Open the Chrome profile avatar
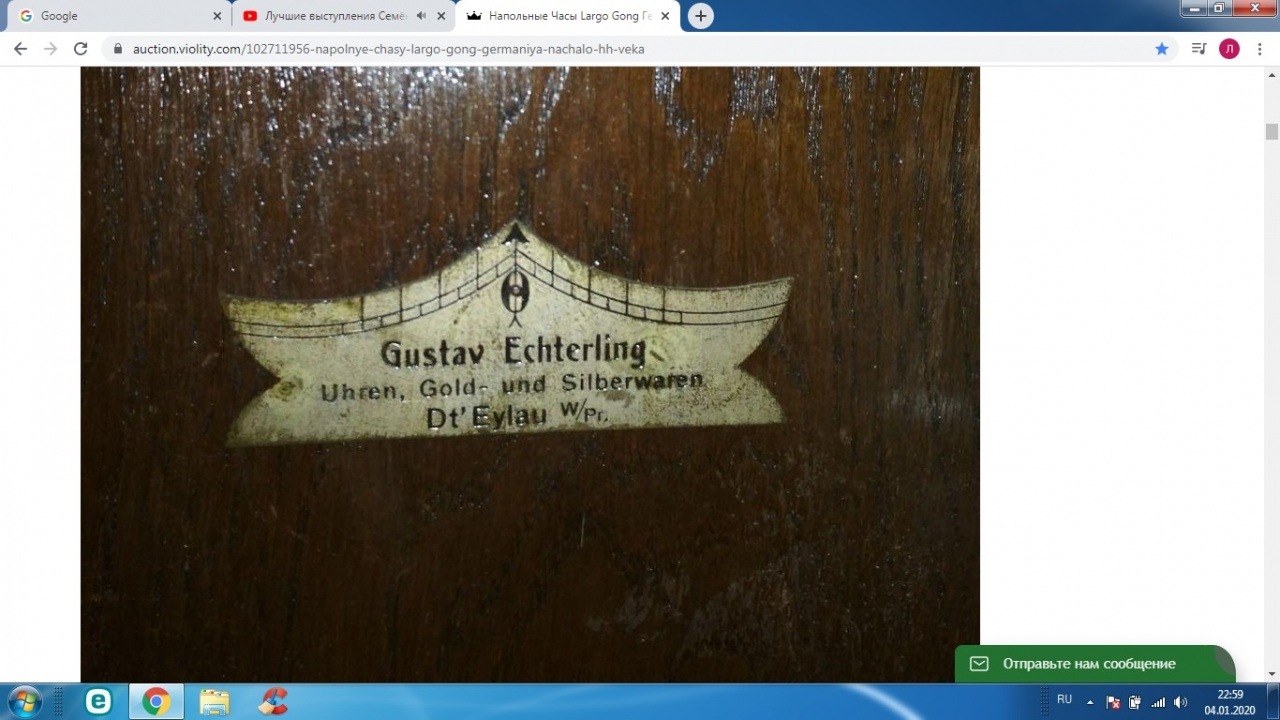 tap(1229, 49)
